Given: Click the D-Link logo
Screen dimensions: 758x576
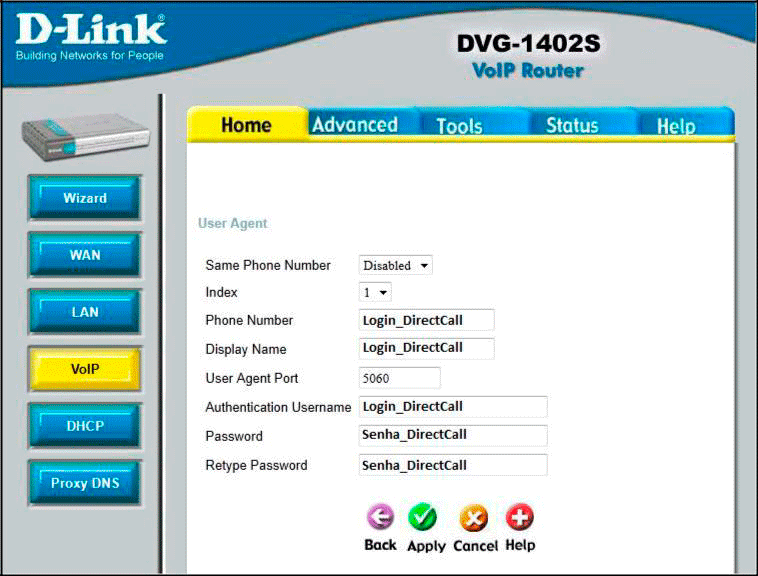Looking at the screenshot, I should (x=90, y=38).
